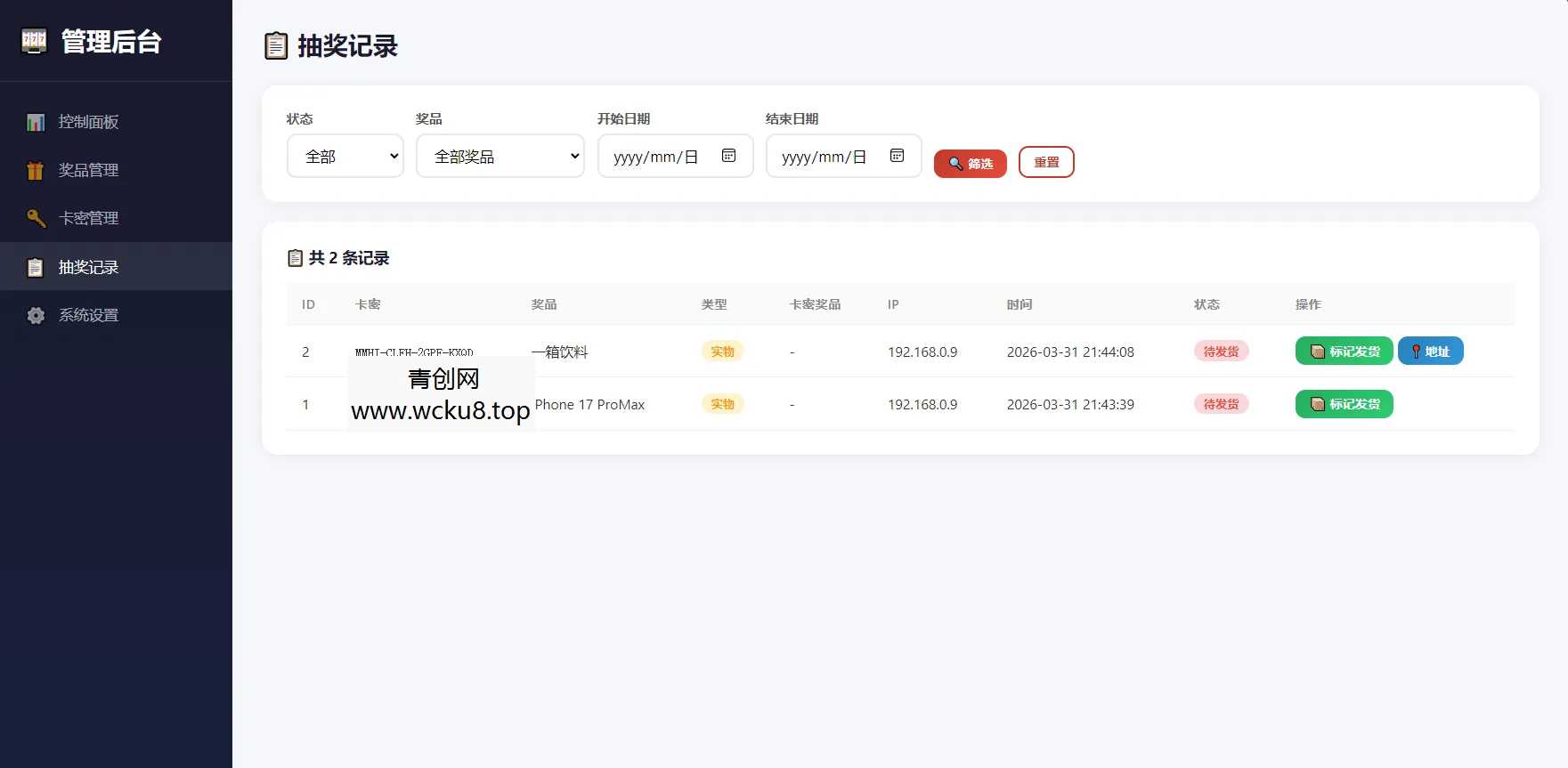Mark the Phone 17 ProMax record as shipped
This screenshot has width=1568, height=768.
click(x=1345, y=404)
